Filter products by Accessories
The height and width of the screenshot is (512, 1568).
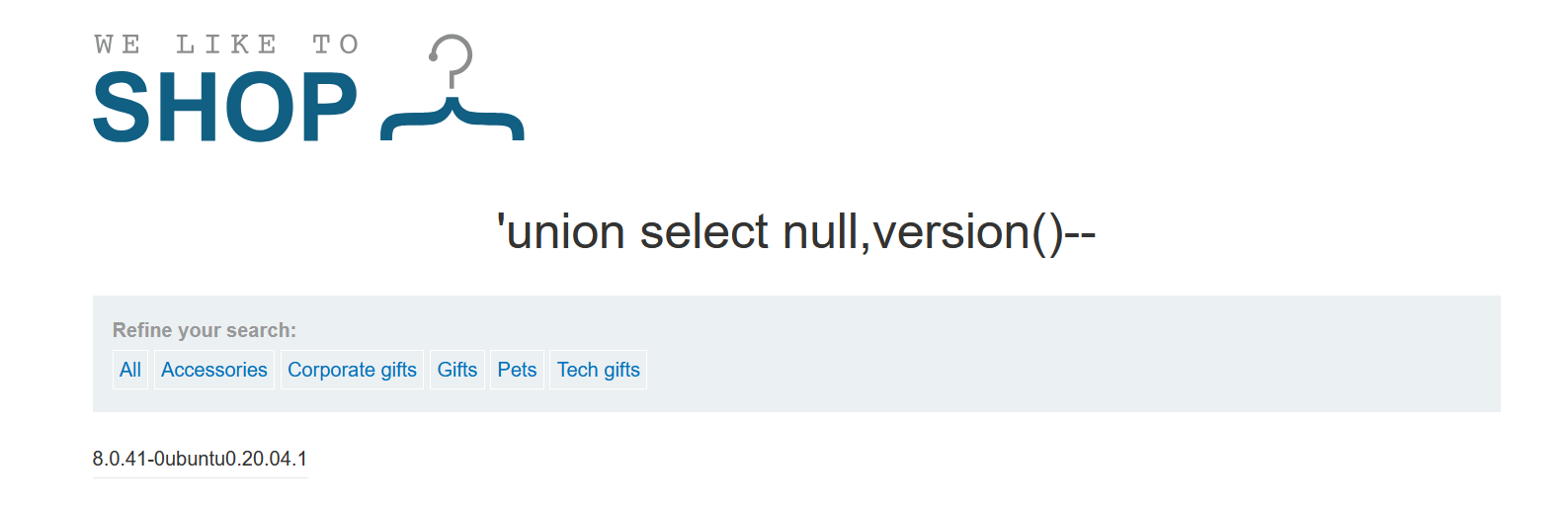214,370
